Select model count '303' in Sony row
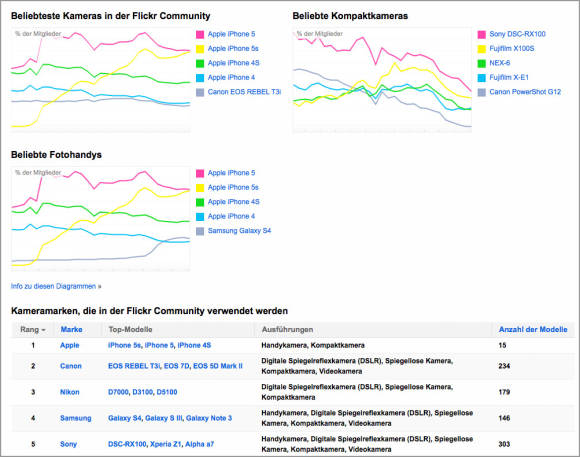The width and height of the screenshot is (580, 457). (x=504, y=444)
